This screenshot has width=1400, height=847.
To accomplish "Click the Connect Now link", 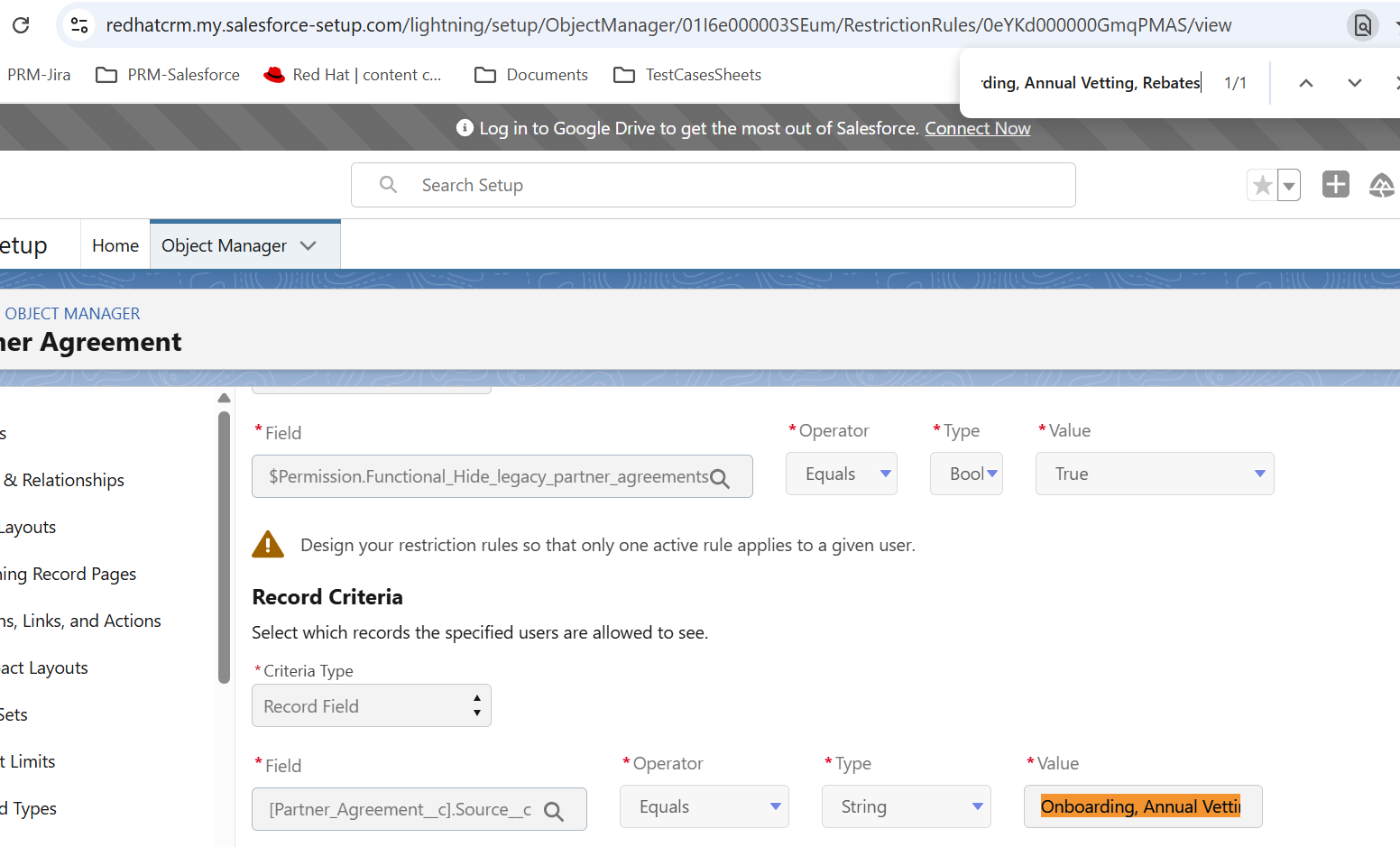I will pyautogui.click(x=978, y=128).
